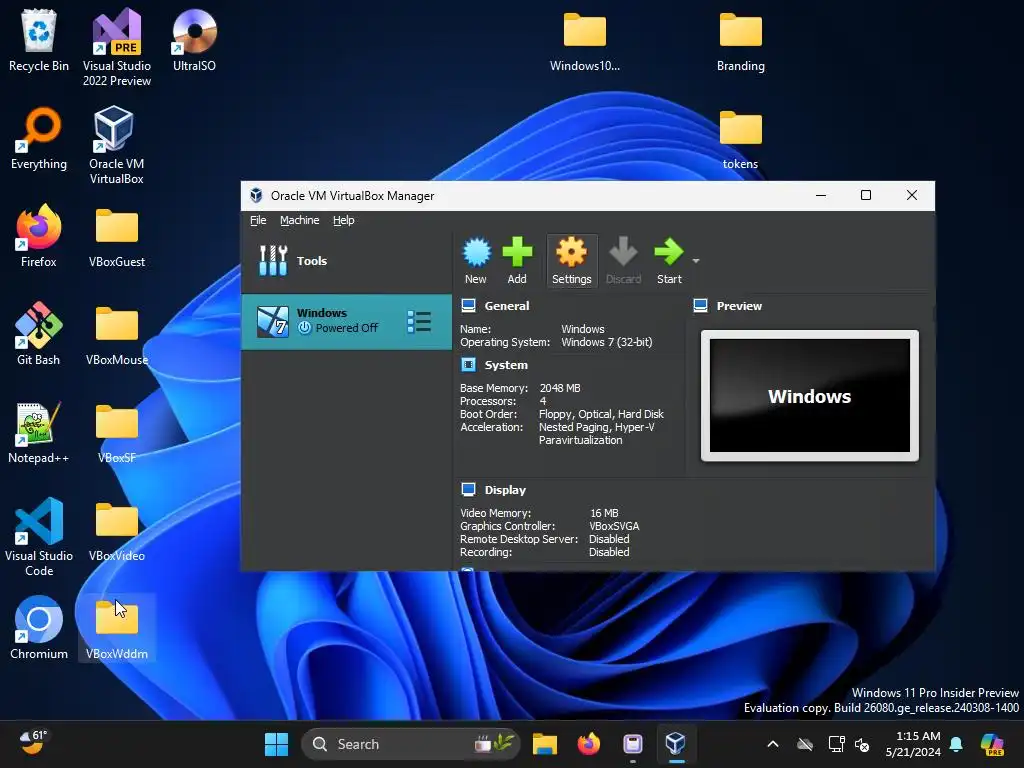Select the VBoxGuest folder

(x=117, y=236)
